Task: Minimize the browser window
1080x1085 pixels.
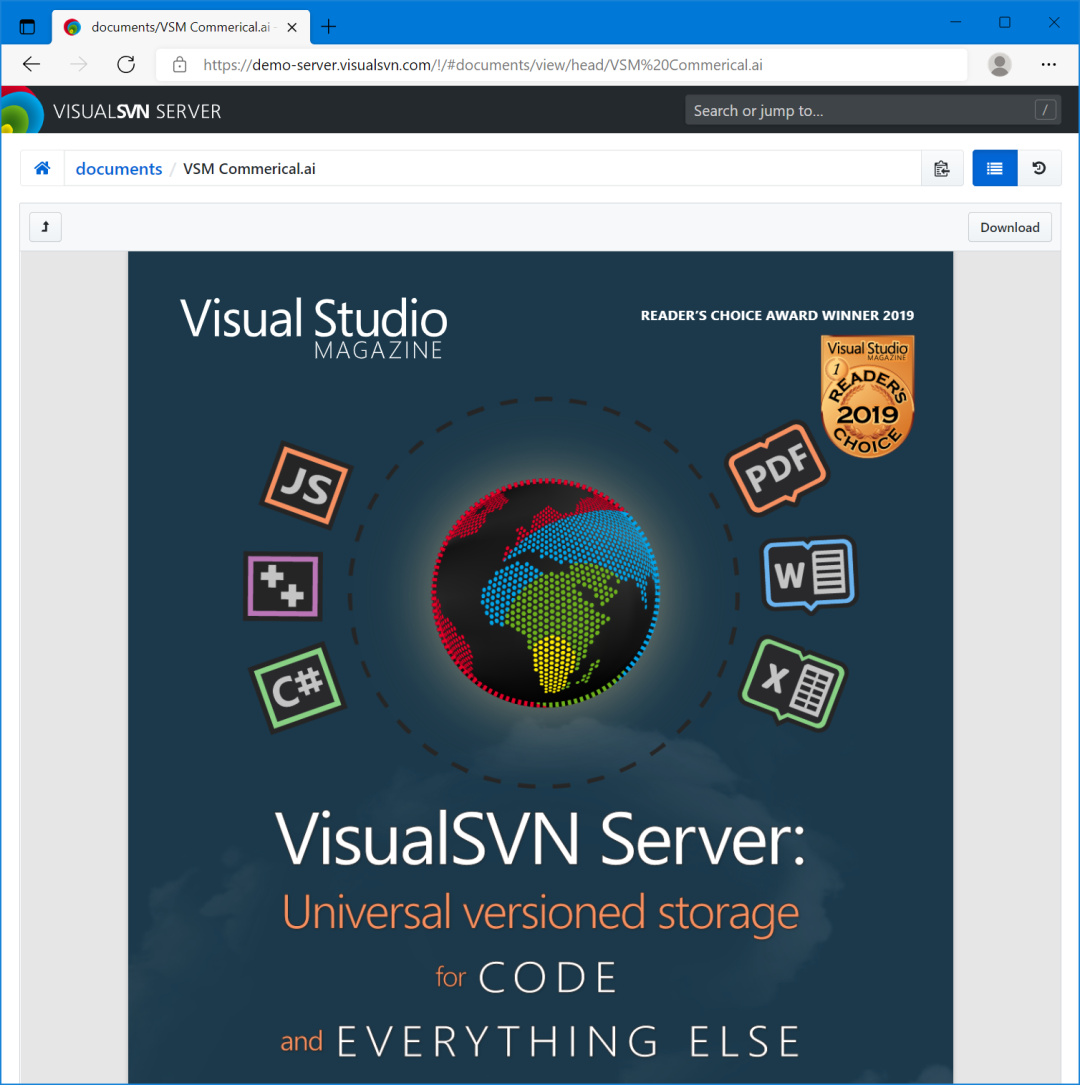Action: 955,22
